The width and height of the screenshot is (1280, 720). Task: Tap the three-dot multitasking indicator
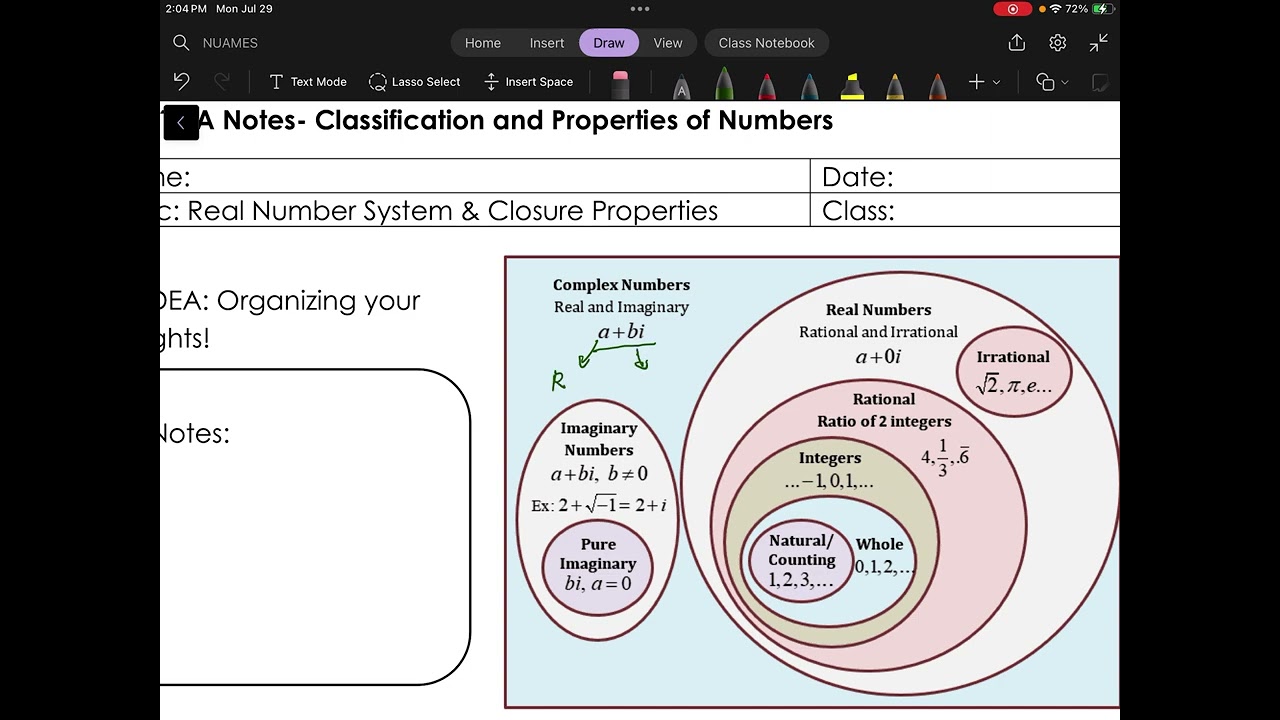pyautogui.click(x=640, y=9)
